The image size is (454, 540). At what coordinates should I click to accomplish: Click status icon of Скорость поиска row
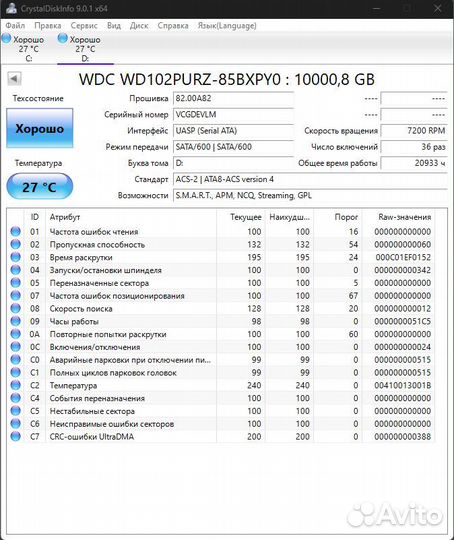pos(16,308)
